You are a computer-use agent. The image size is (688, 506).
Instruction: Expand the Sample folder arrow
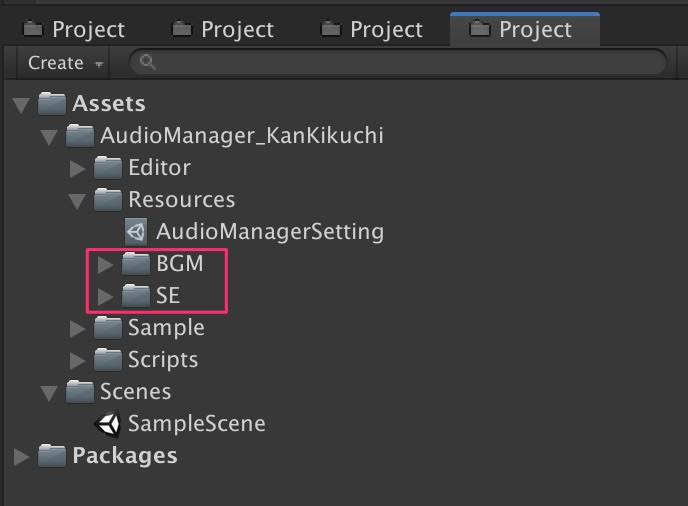click(x=78, y=329)
